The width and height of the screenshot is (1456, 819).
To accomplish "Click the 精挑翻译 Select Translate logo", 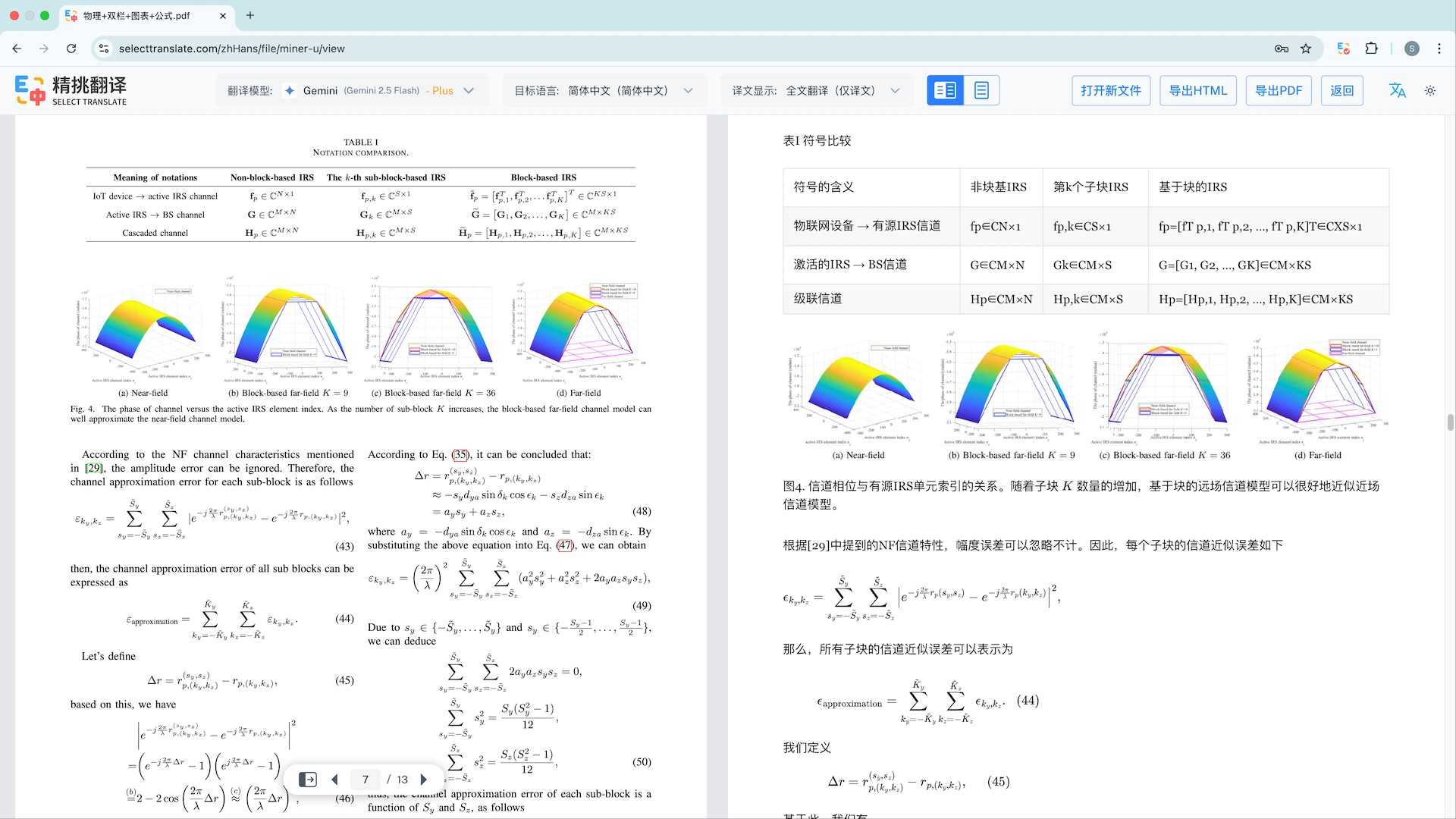I will [x=71, y=90].
